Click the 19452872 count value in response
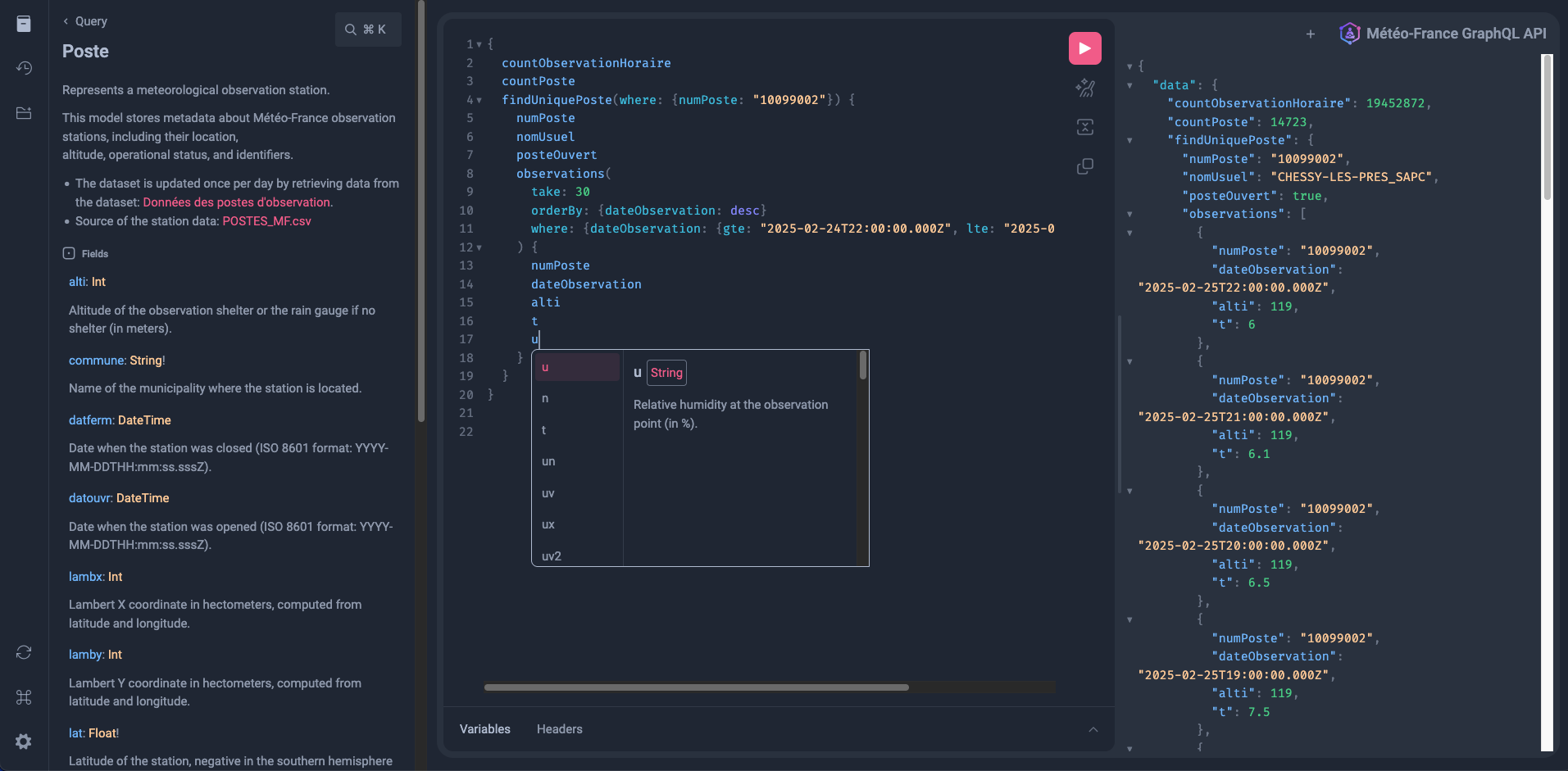 [1395, 103]
